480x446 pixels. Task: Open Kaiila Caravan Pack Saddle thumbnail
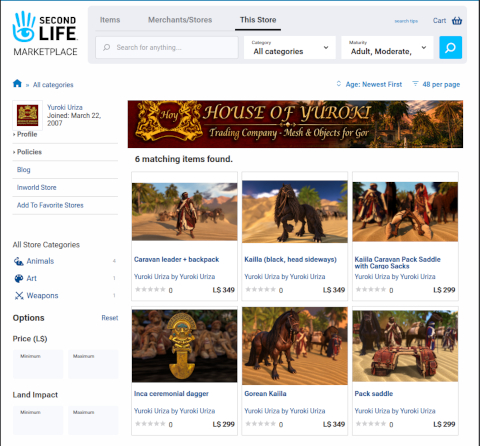coord(405,212)
